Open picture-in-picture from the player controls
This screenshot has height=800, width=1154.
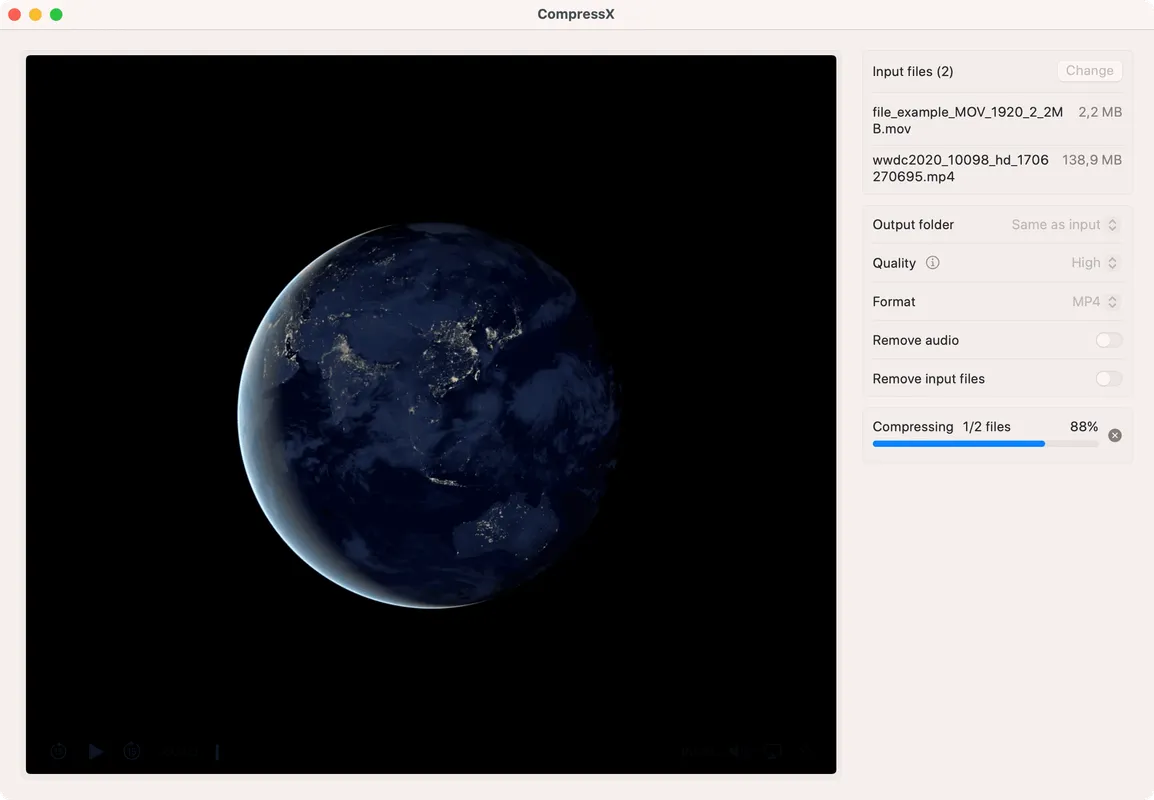(x=772, y=751)
